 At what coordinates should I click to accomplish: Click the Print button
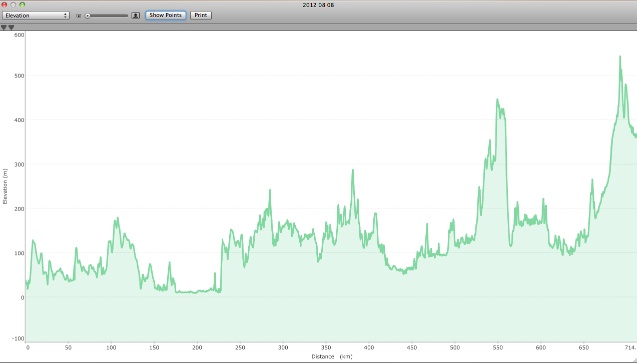(x=201, y=15)
